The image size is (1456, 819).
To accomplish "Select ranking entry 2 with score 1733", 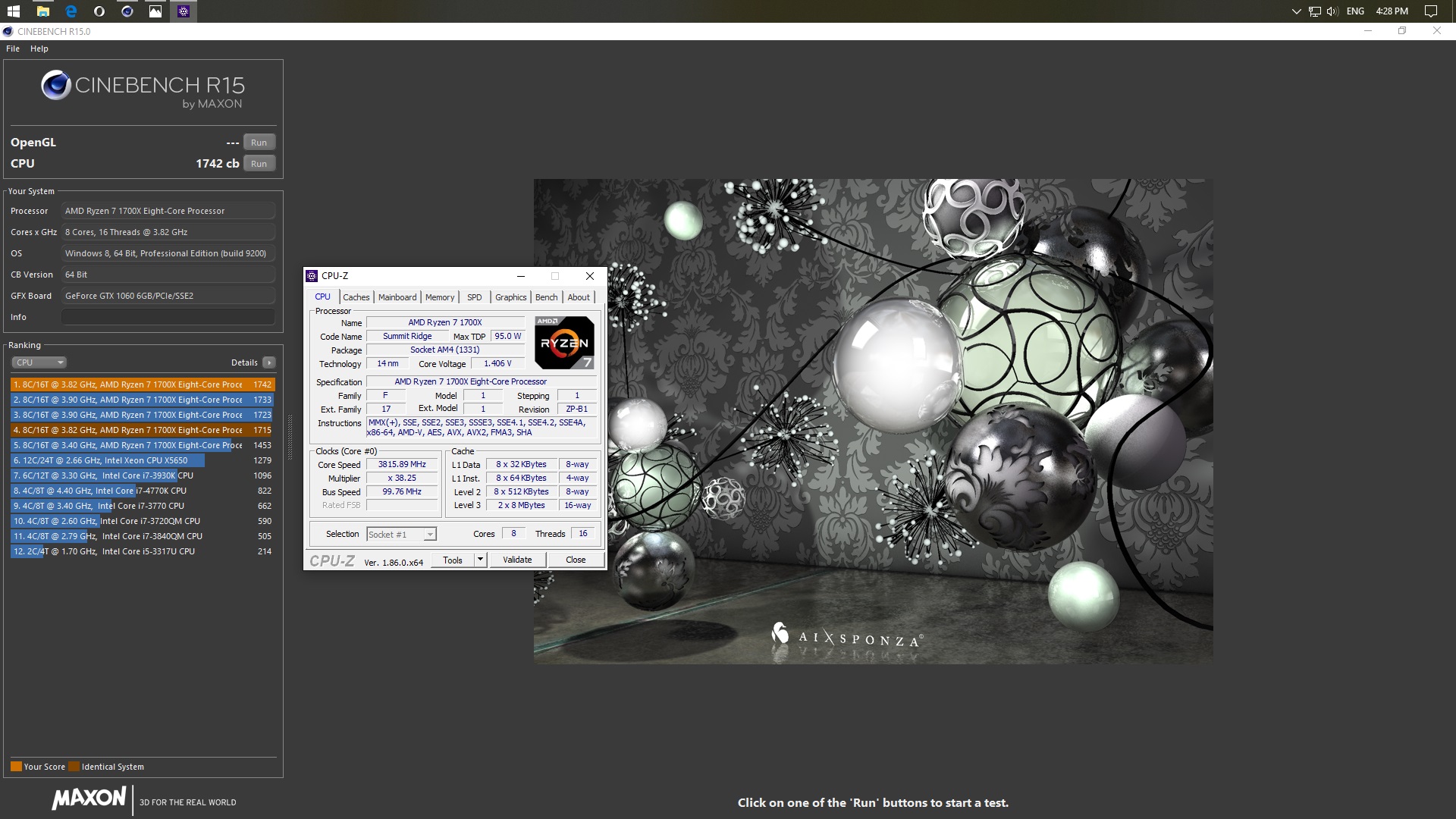I will tap(143, 400).
